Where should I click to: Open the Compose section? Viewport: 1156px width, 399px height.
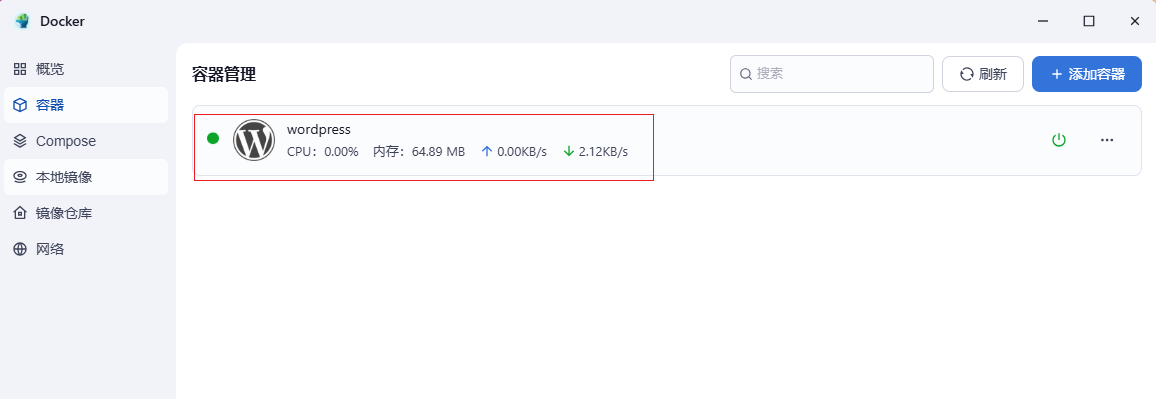click(x=86, y=141)
